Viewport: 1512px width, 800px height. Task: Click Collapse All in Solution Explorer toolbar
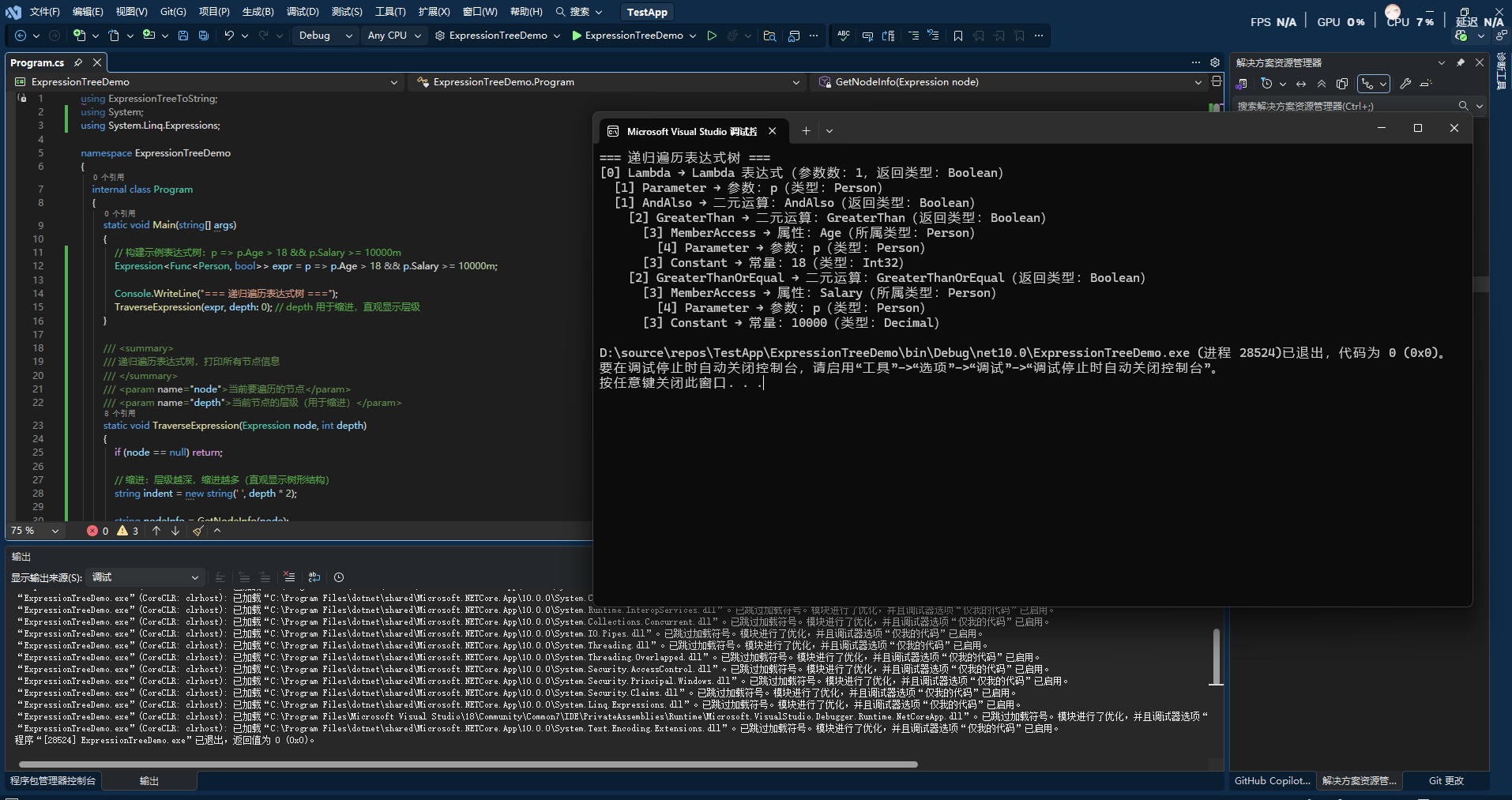click(1322, 84)
